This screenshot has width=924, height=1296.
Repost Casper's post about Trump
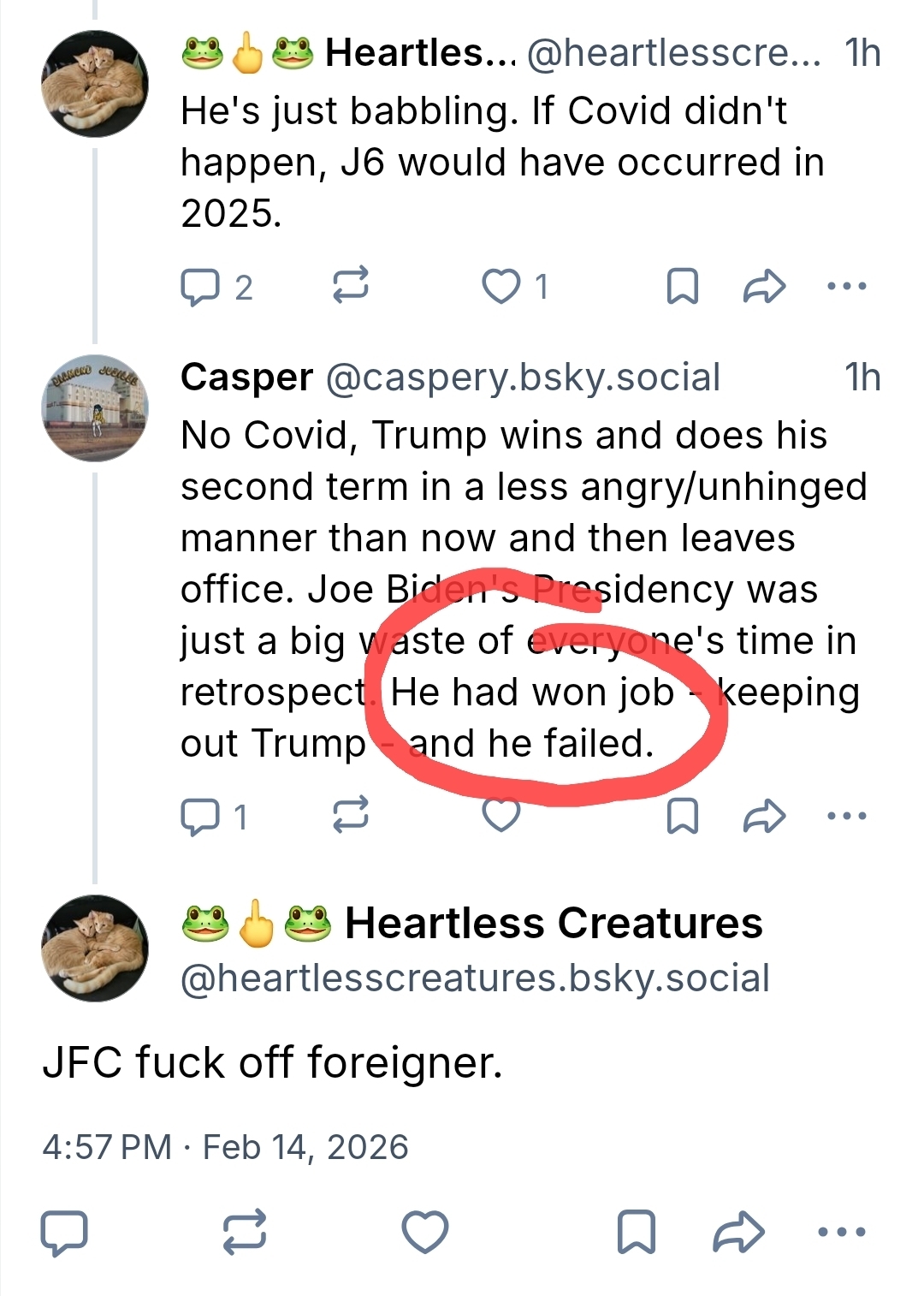(350, 815)
